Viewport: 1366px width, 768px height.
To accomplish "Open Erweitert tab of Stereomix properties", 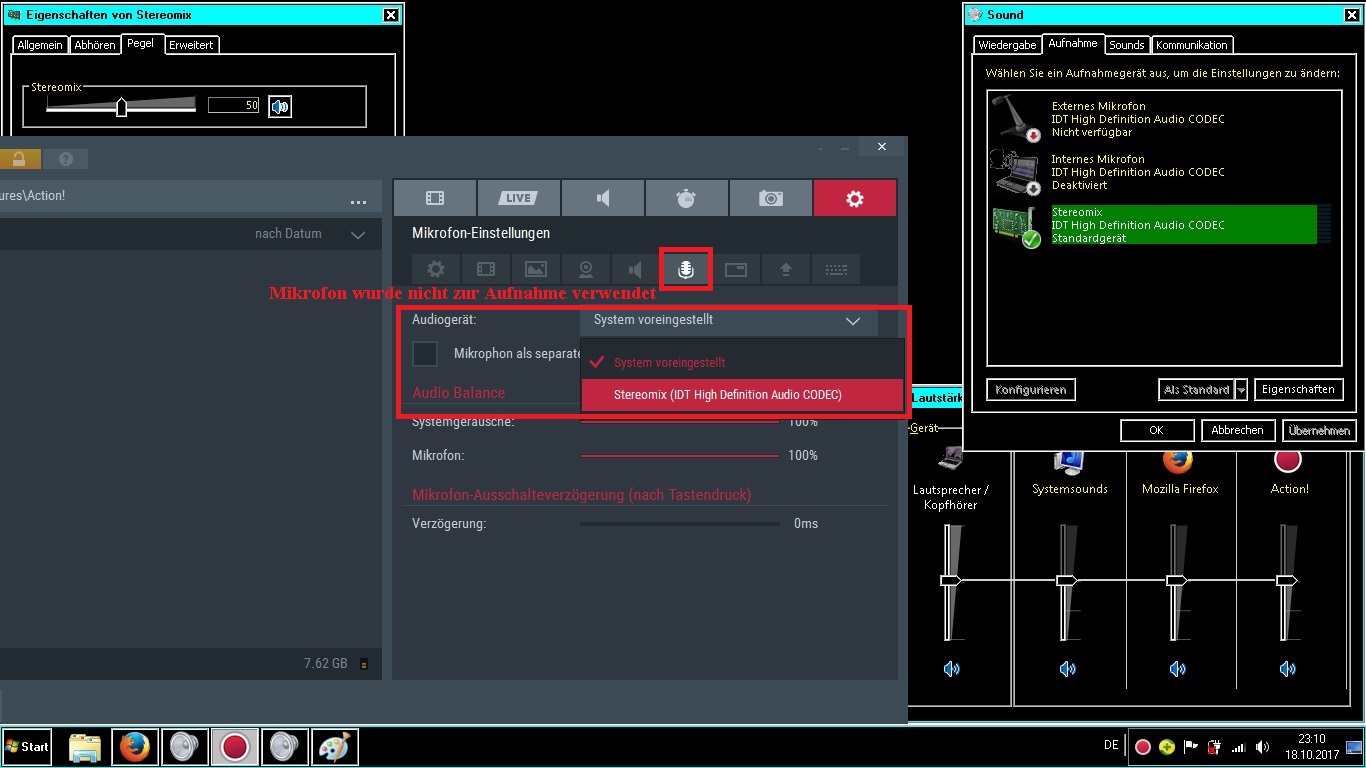I will point(190,45).
